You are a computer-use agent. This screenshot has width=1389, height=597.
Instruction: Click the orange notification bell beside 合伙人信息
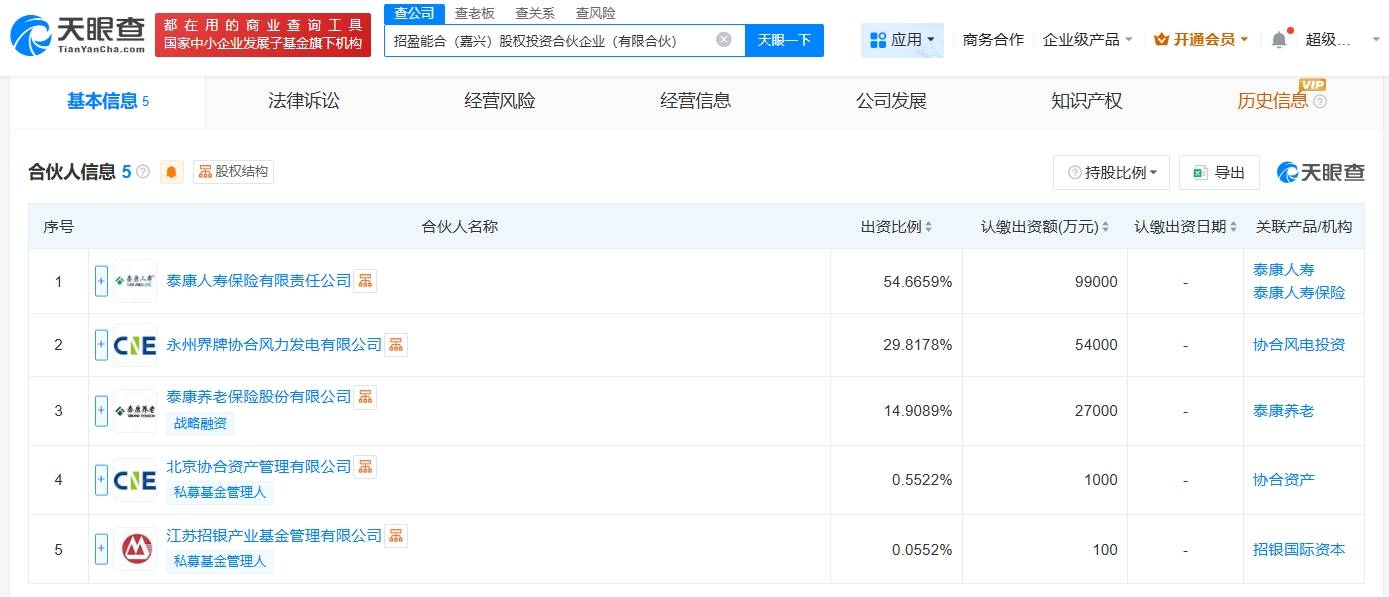pyautogui.click(x=172, y=172)
